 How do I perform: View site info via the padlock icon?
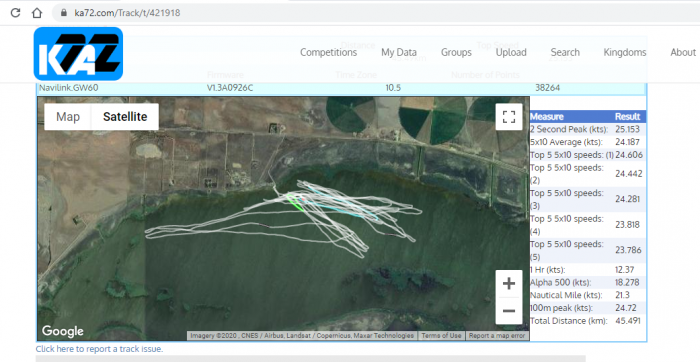click(63, 12)
